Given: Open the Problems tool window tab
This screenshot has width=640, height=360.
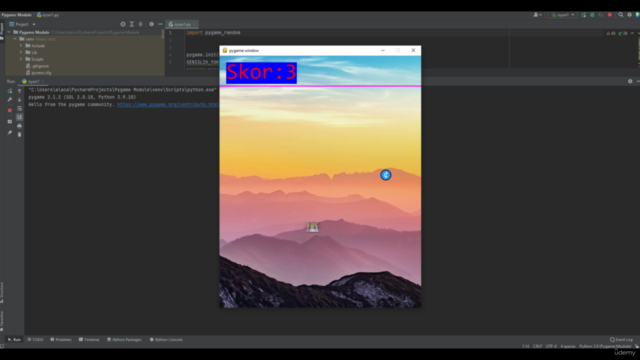Looking at the screenshot, I should 61,340.
